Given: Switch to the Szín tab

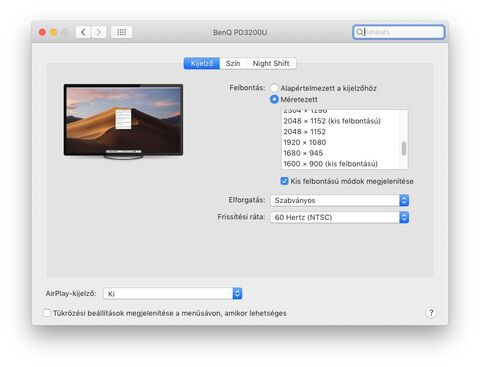Looking at the screenshot, I should [233, 63].
